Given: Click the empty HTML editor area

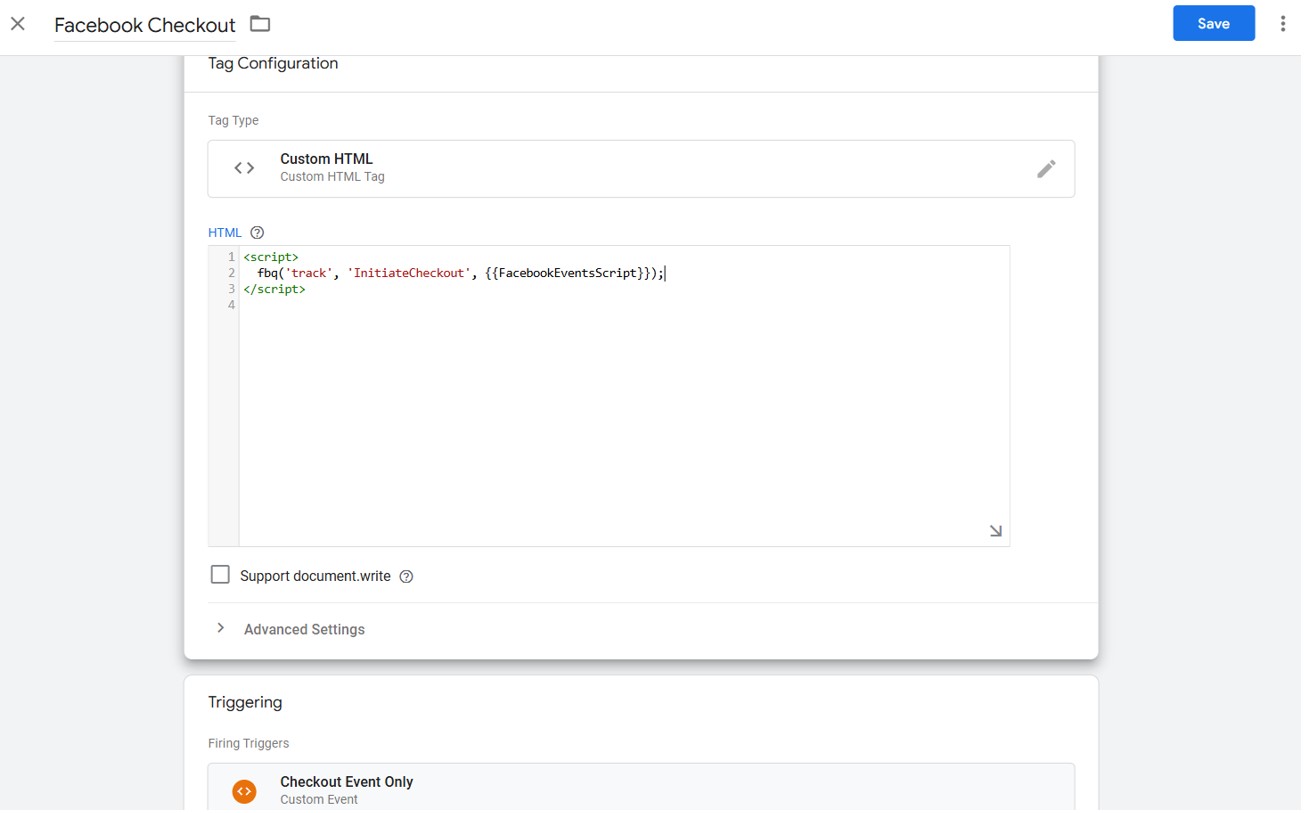Looking at the screenshot, I should (x=624, y=420).
